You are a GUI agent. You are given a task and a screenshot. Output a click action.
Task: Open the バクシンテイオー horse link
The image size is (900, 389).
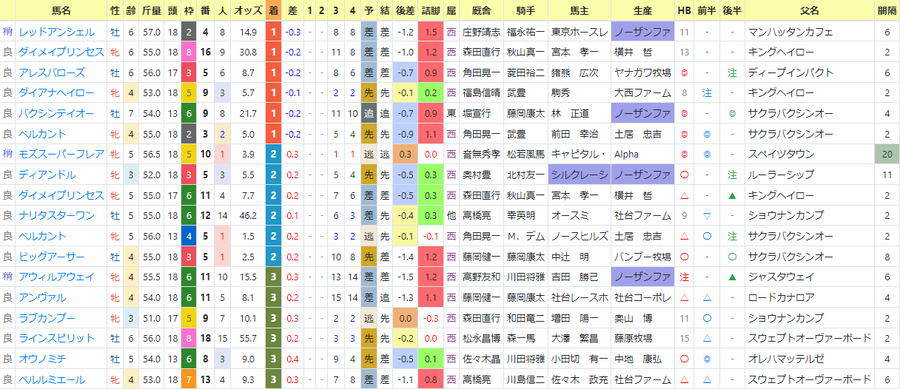[x=56, y=114]
